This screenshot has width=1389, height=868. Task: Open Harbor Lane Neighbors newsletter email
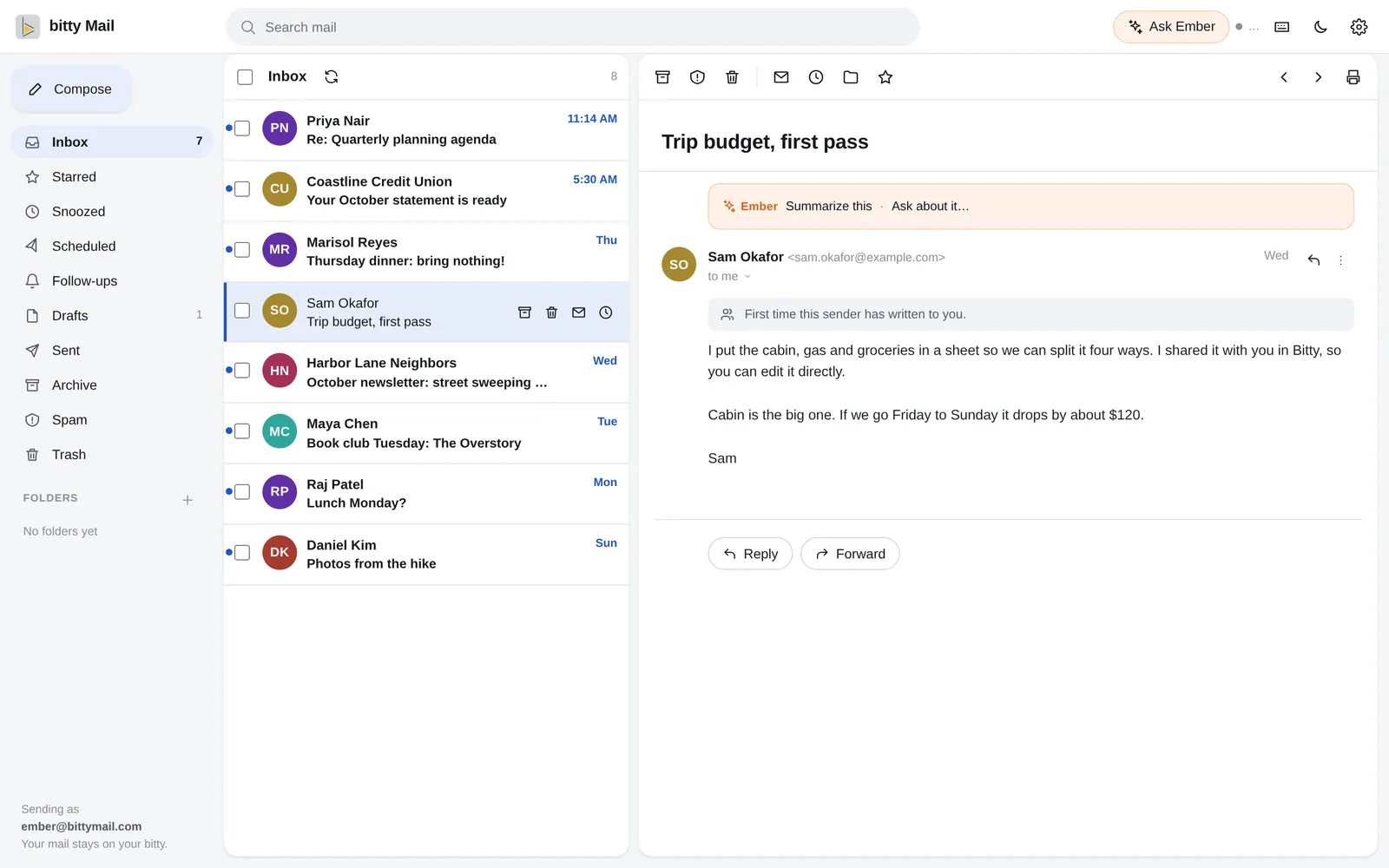(426, 372)
